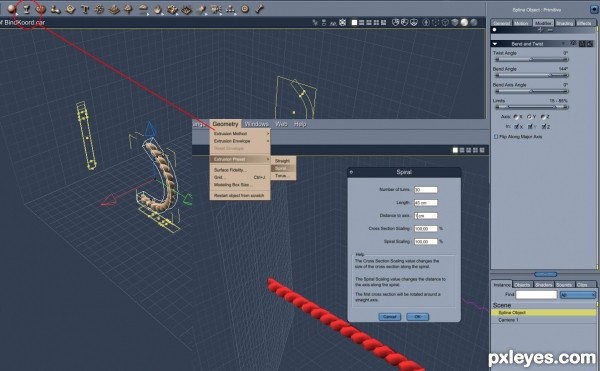This screenshot has width=600, height=371.
Task: Click the bone tool at toolbar end
Action: [x=259, y=9]
